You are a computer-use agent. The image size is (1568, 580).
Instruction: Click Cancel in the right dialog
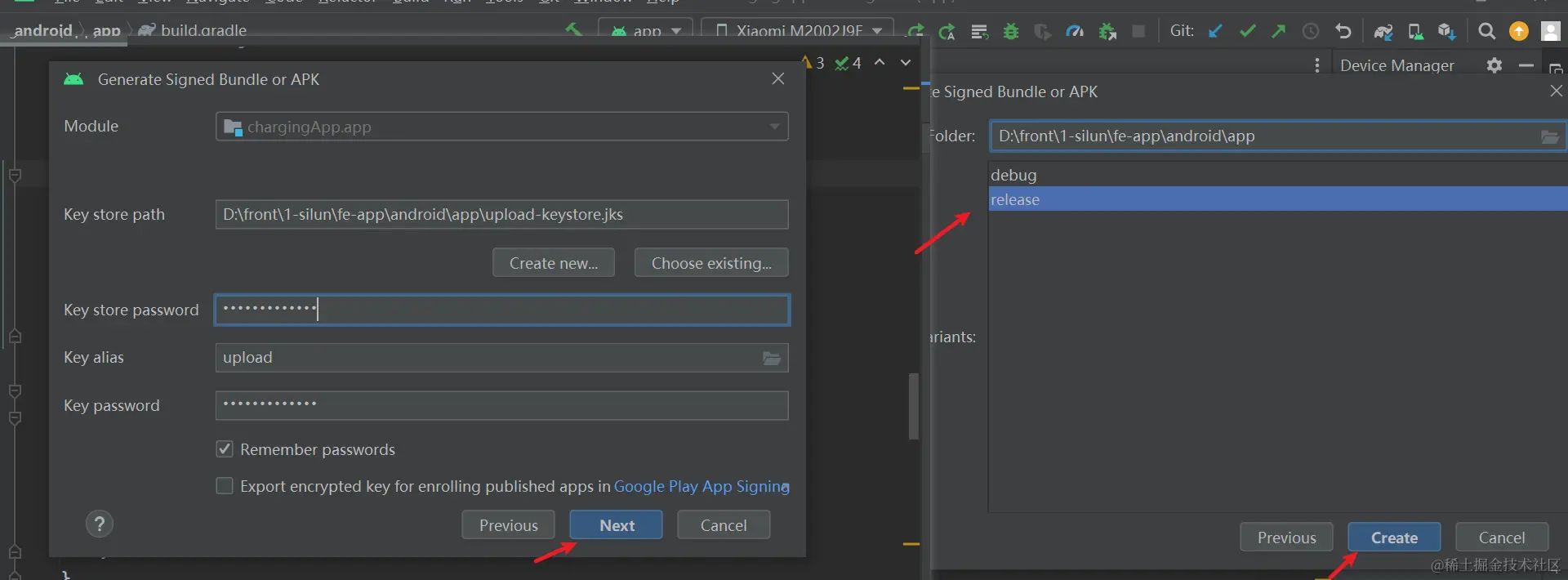click(1502, 538)
